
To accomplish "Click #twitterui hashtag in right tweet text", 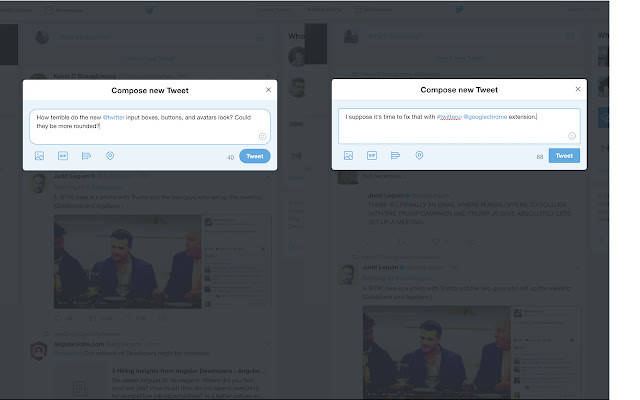I will (449, 117).
